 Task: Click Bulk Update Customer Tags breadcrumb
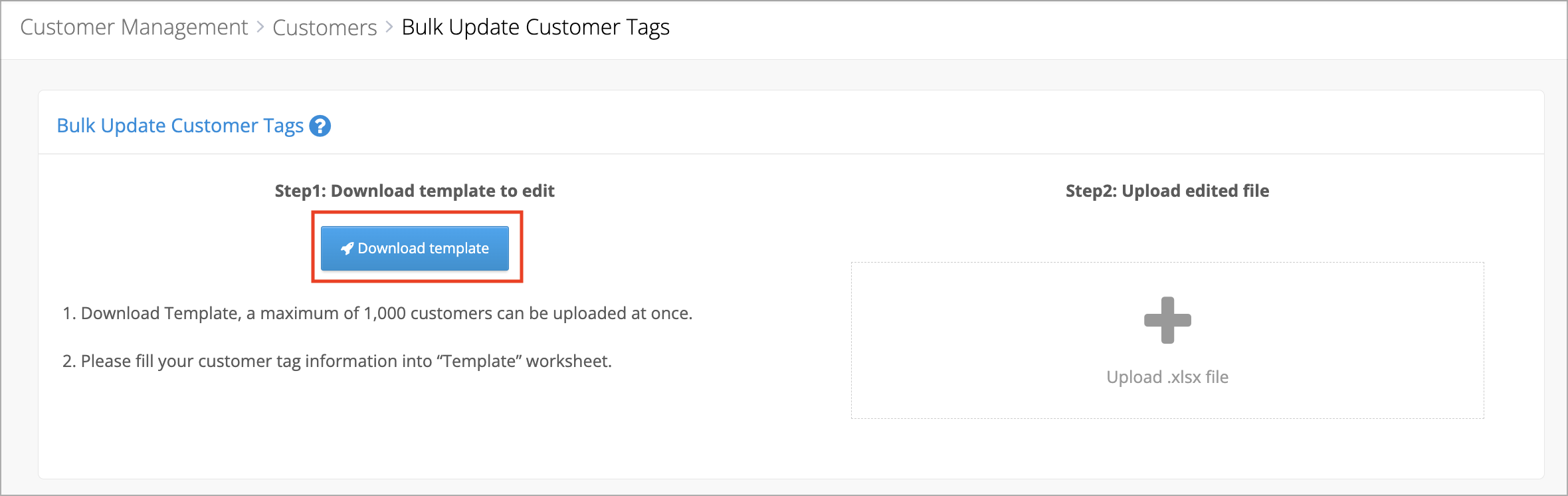point(536,27)
